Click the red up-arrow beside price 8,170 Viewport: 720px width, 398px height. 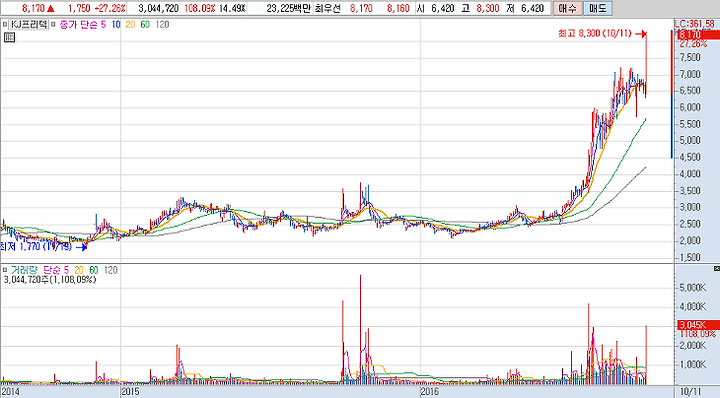51,8
